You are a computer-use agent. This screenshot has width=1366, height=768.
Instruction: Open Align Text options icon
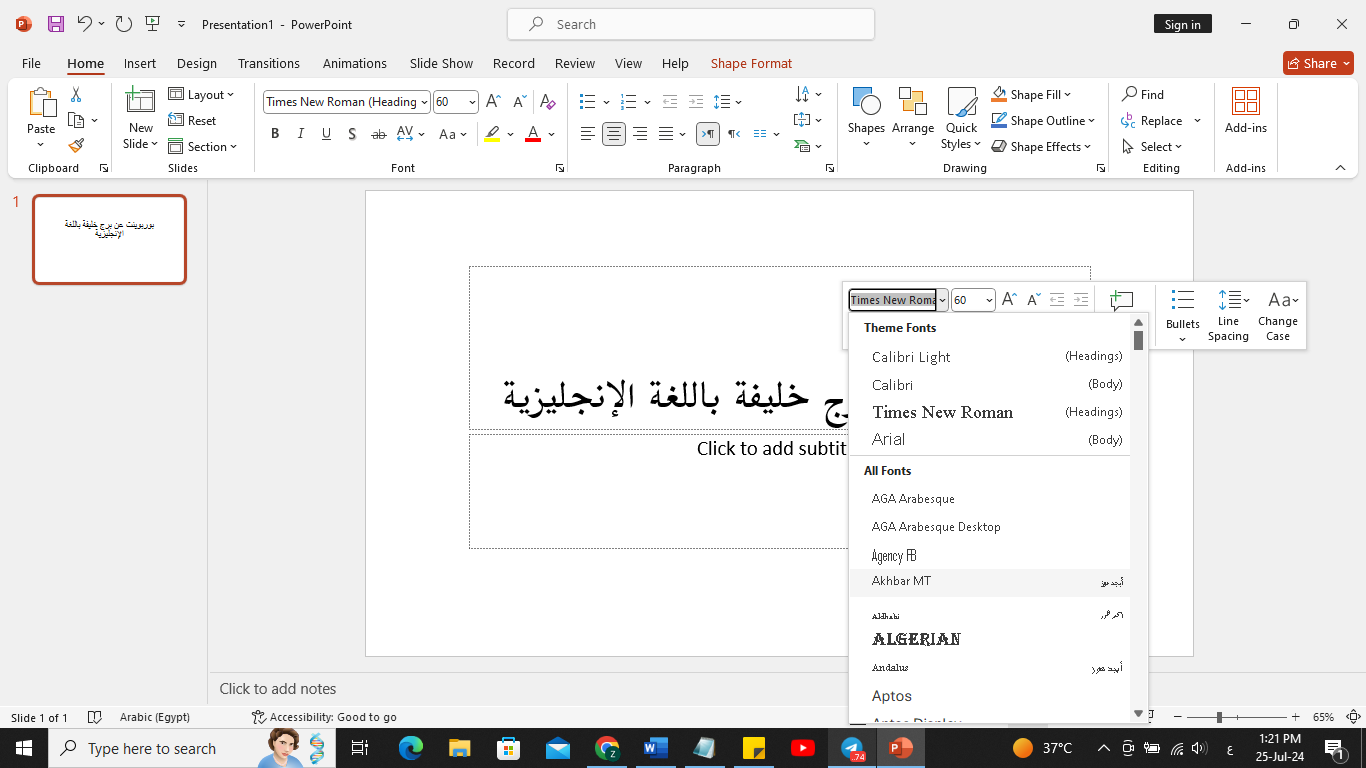[803, 120]
